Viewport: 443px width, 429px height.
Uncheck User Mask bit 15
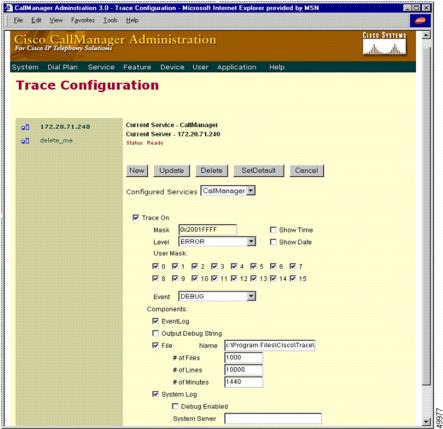click(x=293, y=278)
